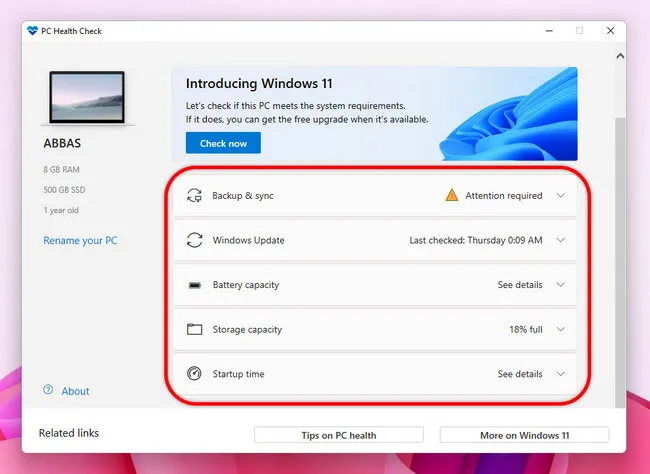Click the Backup & sync icon
650x474 pixels.
tap(195, 196)
